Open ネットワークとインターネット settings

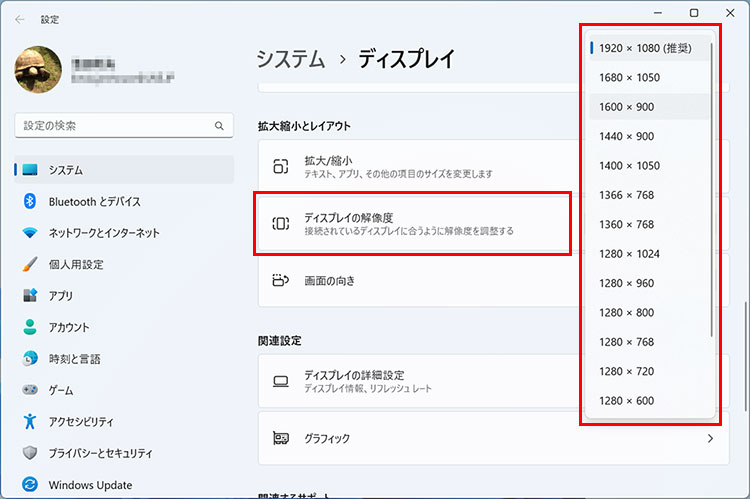(x=103, y=233)
